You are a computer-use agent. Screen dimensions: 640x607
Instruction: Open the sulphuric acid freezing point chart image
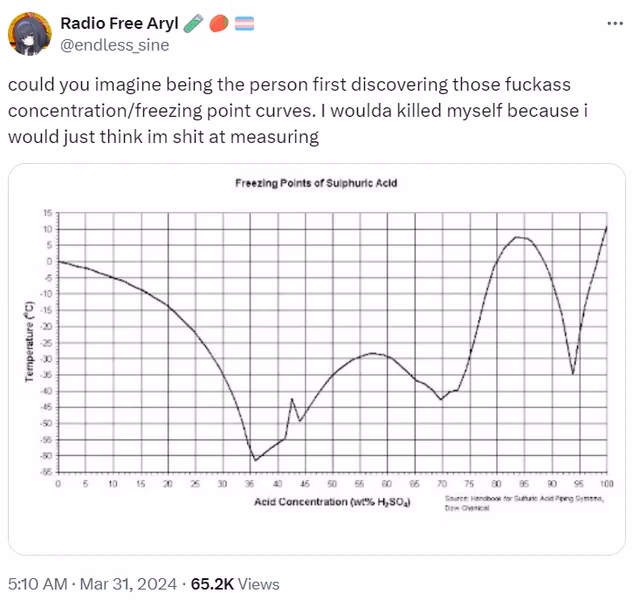click(317, 359)
